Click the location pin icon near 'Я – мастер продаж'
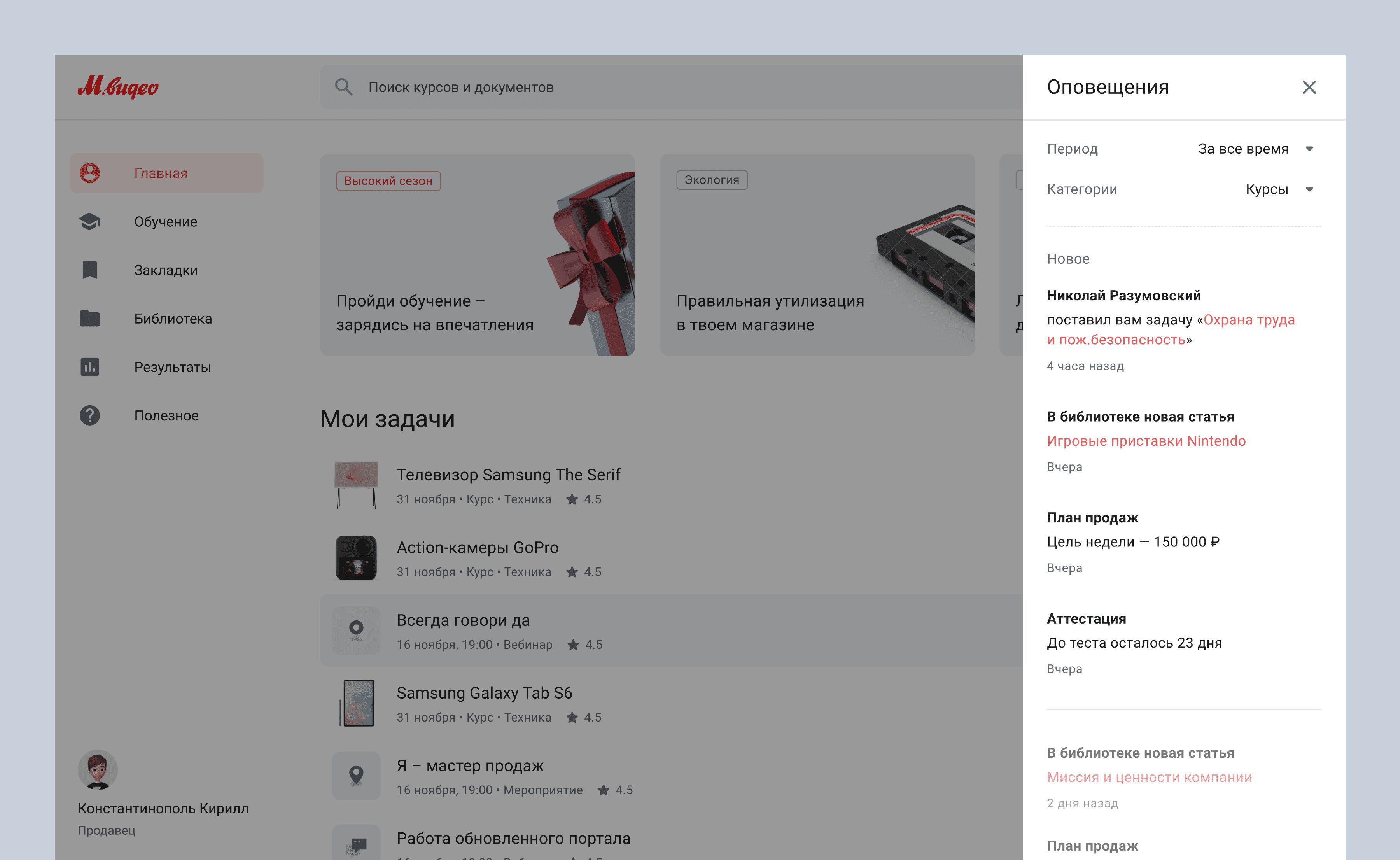 click(x=356, y=775)
